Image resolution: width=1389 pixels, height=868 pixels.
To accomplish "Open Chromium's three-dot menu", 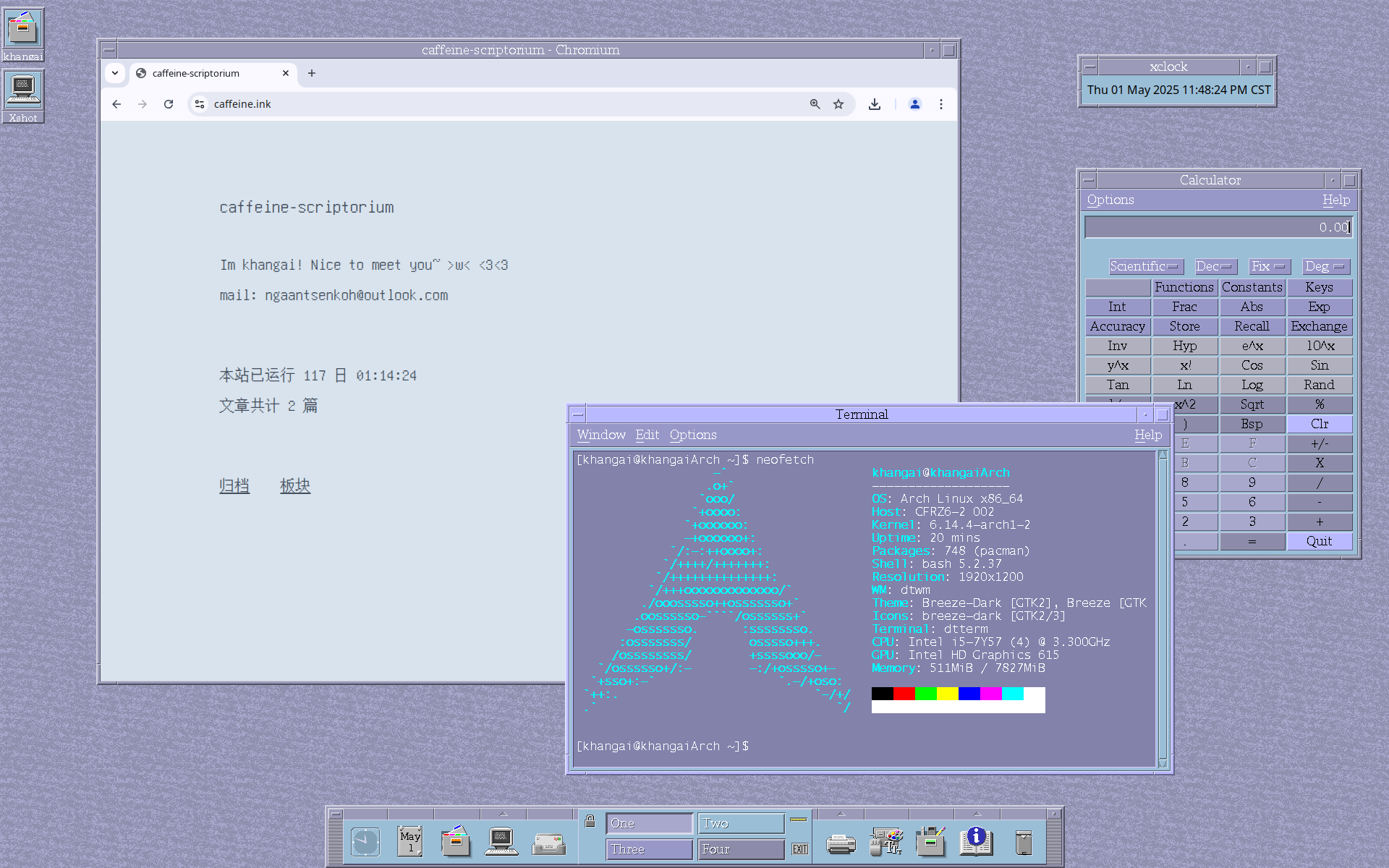I will (941, 104).
